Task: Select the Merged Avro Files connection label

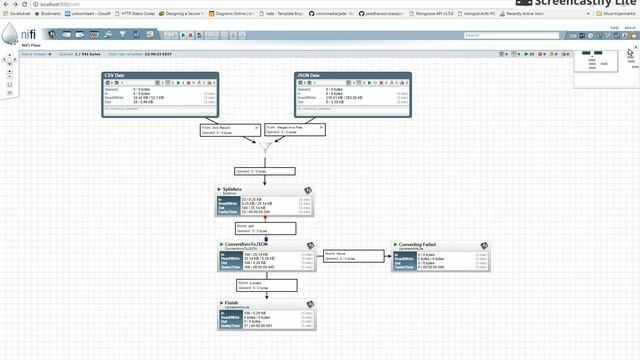Action: 295,130
